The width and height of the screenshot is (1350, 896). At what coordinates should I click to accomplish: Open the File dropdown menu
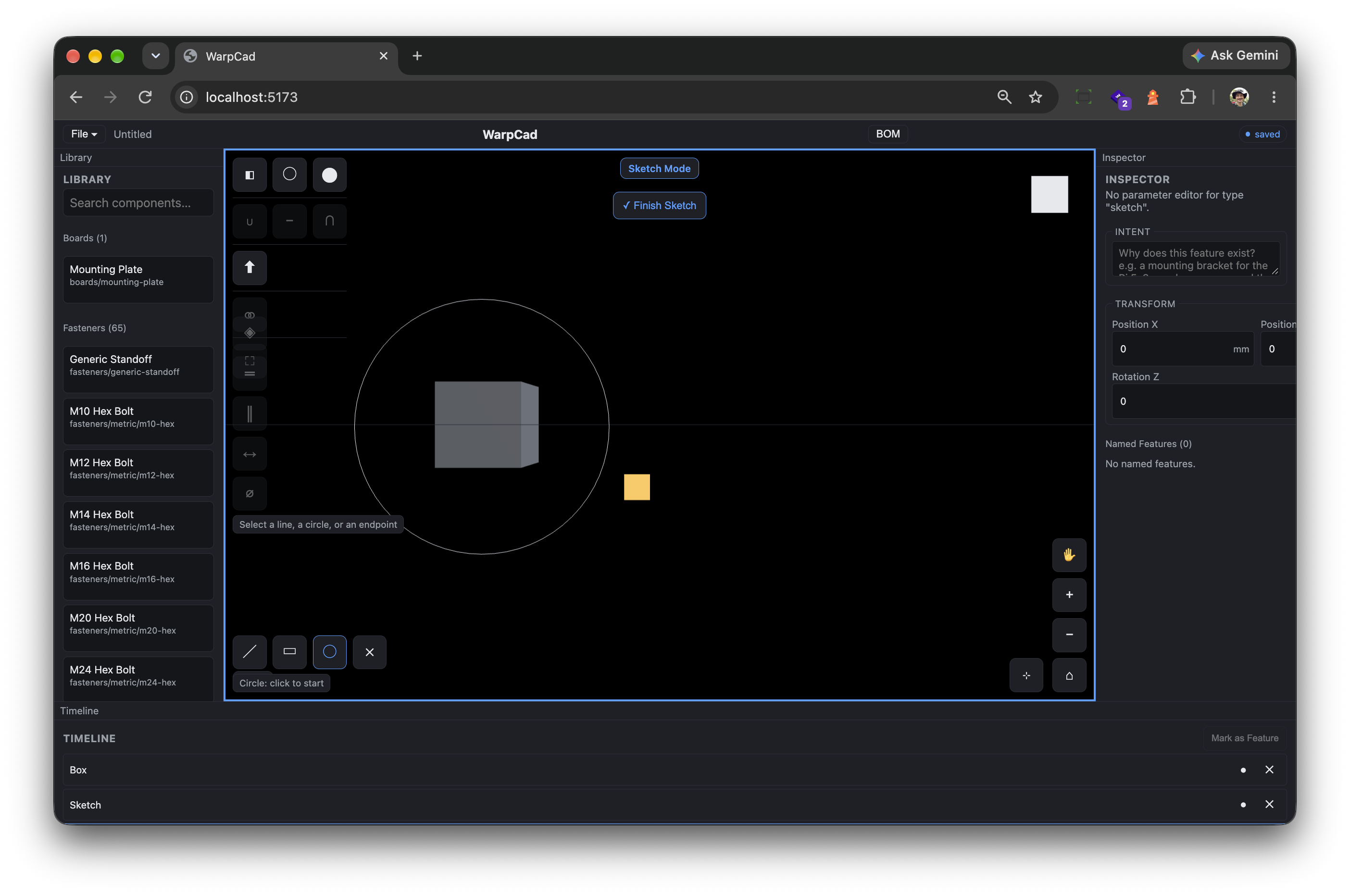pos(84,134)
